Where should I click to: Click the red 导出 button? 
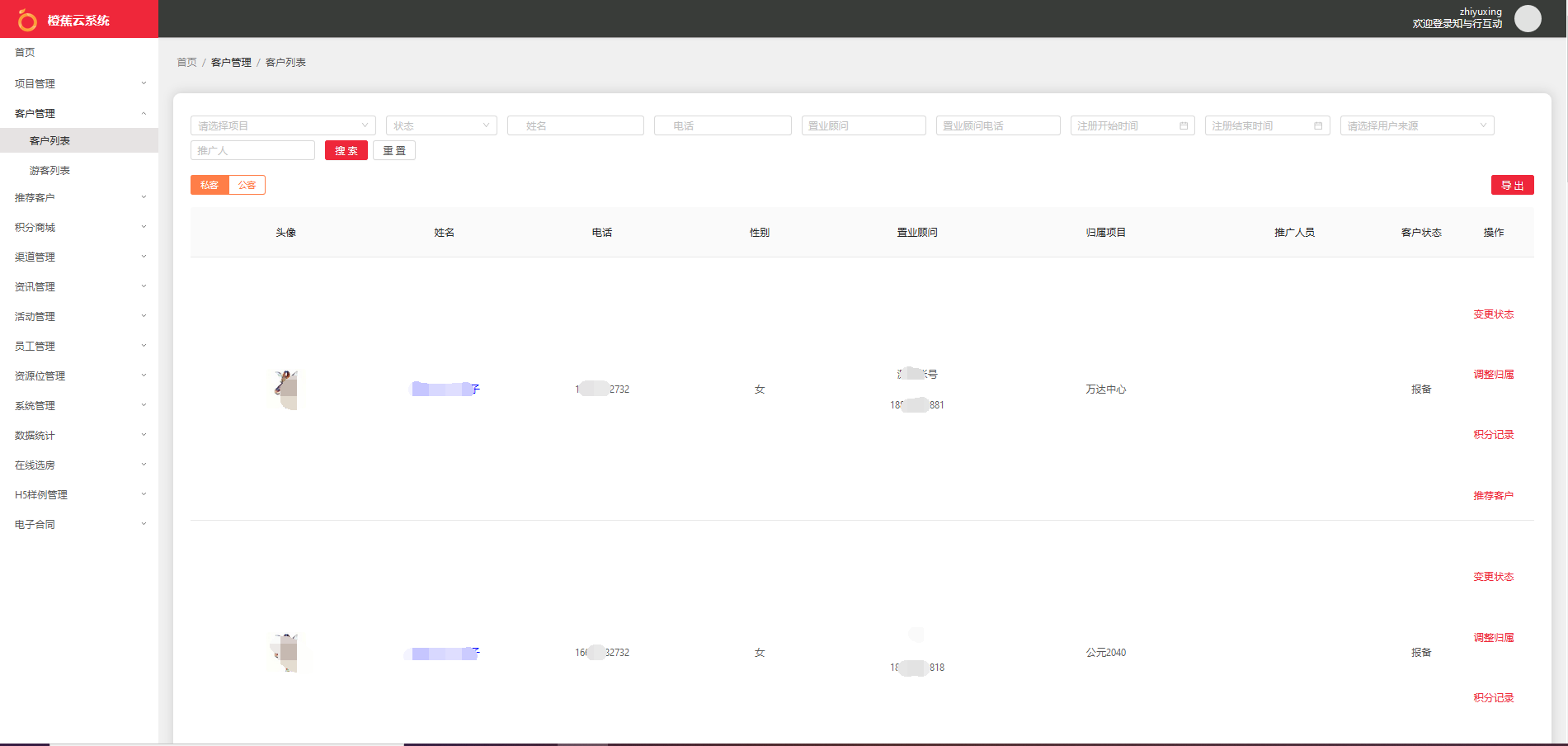1513,185
